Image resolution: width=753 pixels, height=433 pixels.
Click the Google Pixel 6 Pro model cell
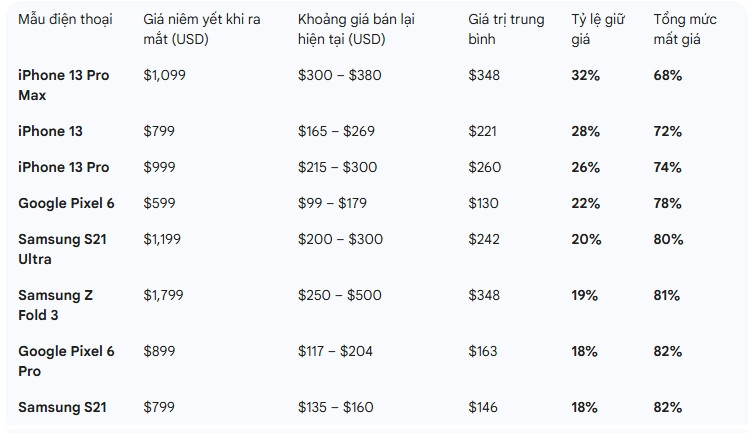tap(66, 361)
